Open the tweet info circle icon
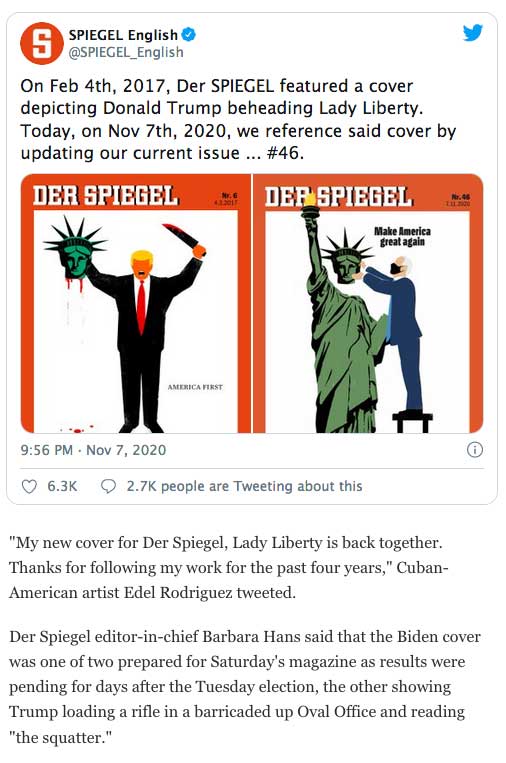Screen dimensions: 506x763 (475, 450)
